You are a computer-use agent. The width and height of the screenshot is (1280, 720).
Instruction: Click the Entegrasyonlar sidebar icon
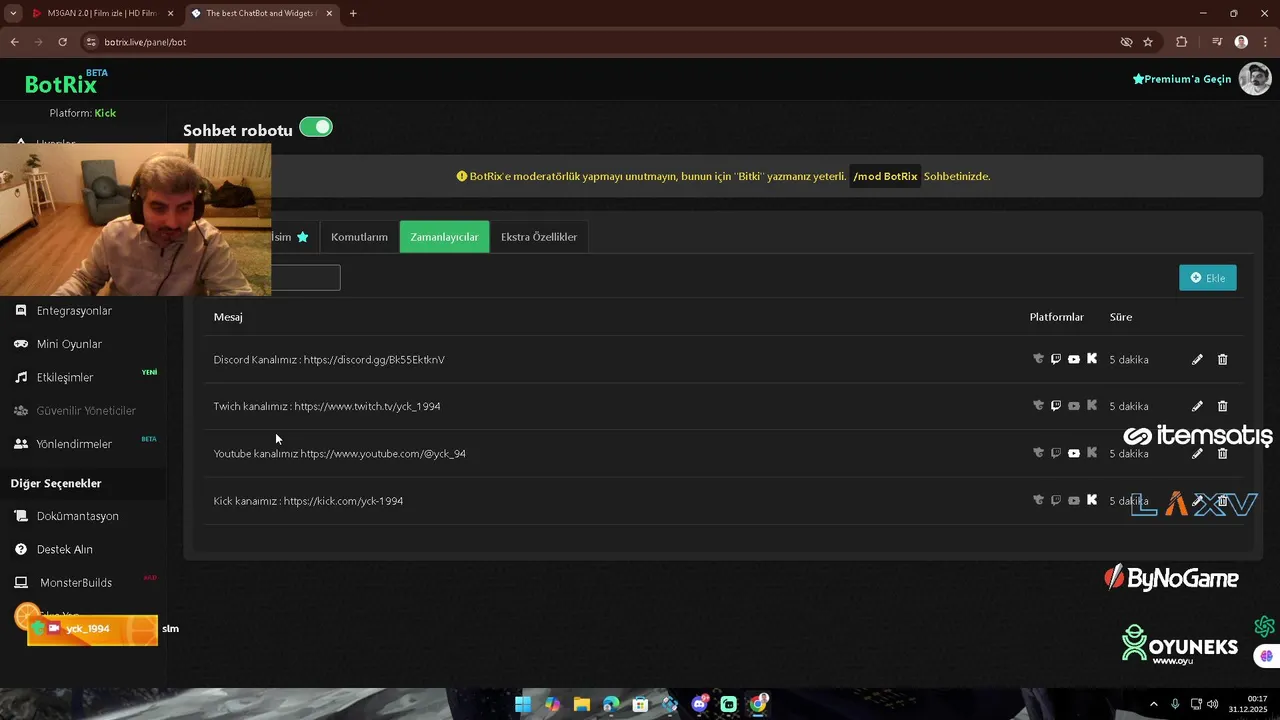point(20,311)
